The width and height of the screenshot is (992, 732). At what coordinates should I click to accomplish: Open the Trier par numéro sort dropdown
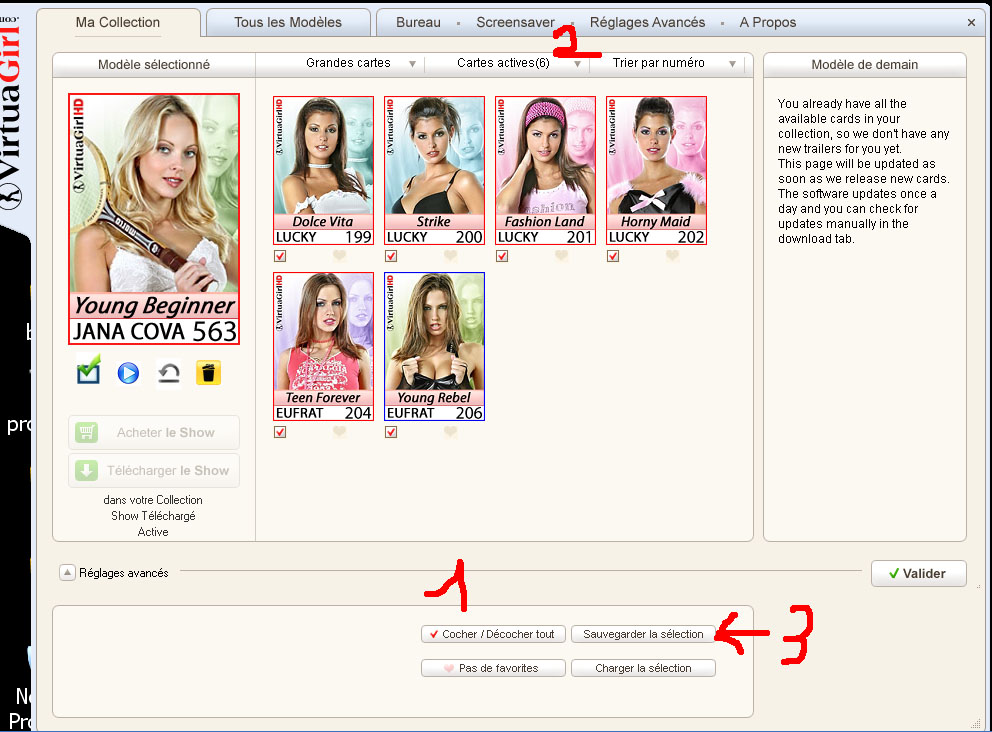point(674,63)
